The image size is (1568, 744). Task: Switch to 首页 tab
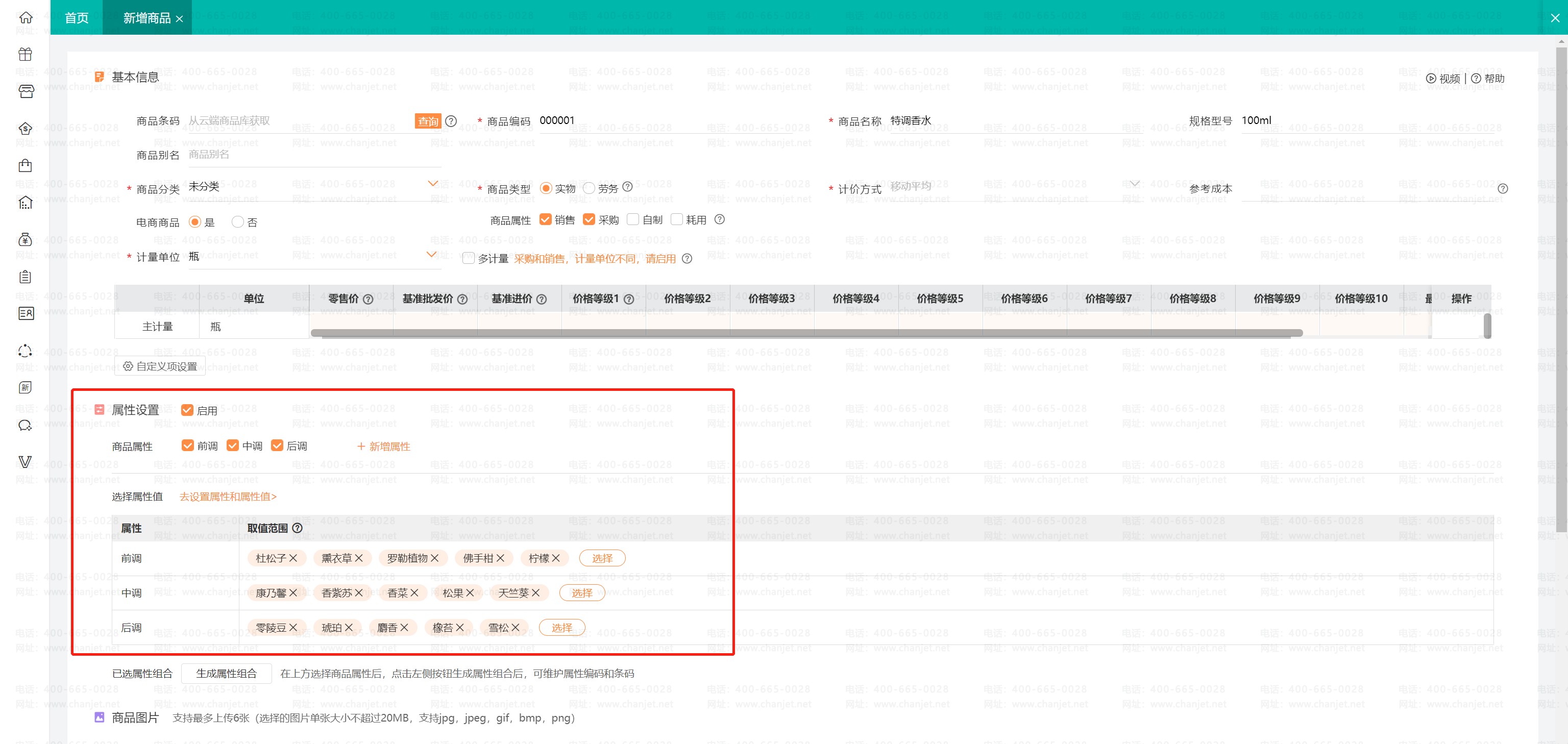(77, 18)
